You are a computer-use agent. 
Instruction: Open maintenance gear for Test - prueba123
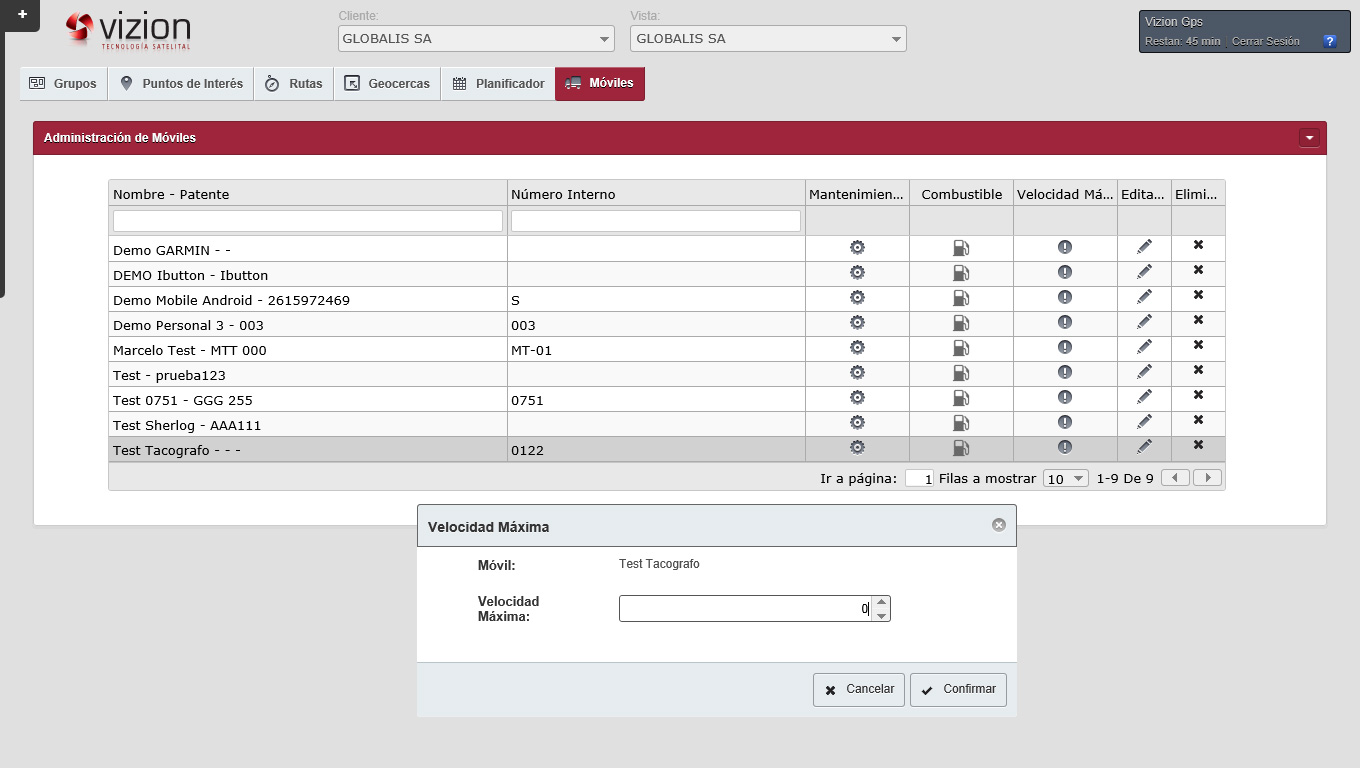tap(857, 372)
